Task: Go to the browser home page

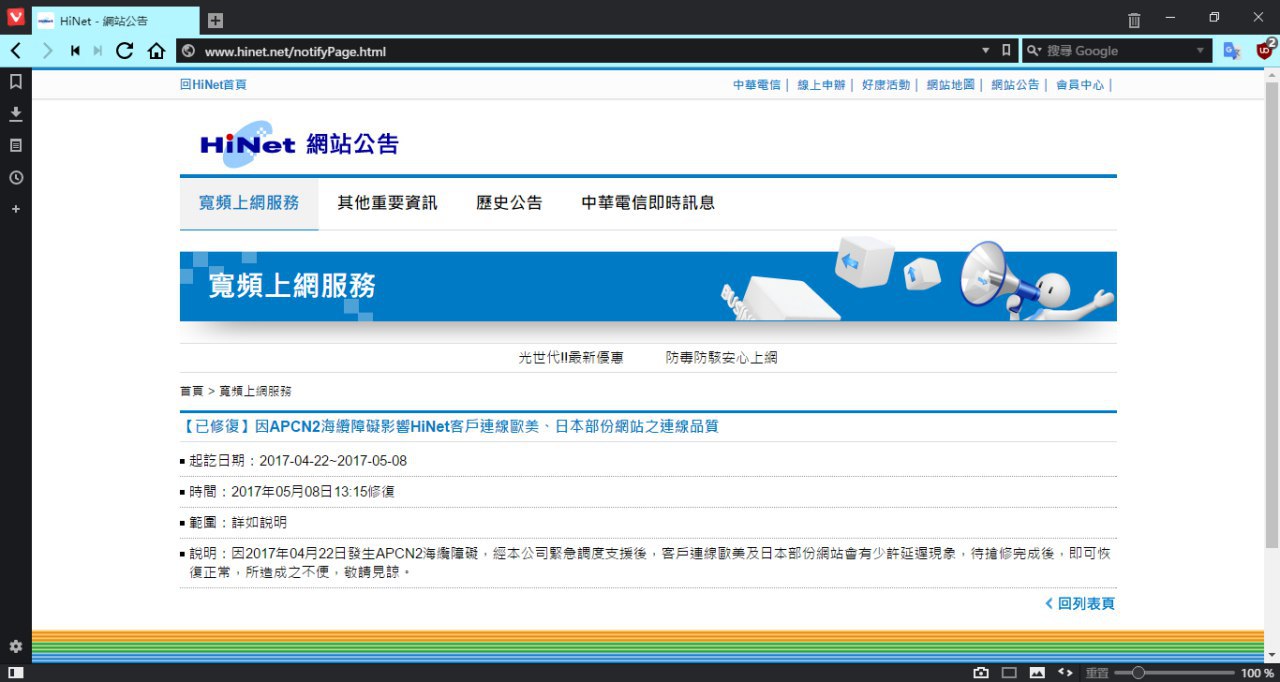Action: pos(156,50)
